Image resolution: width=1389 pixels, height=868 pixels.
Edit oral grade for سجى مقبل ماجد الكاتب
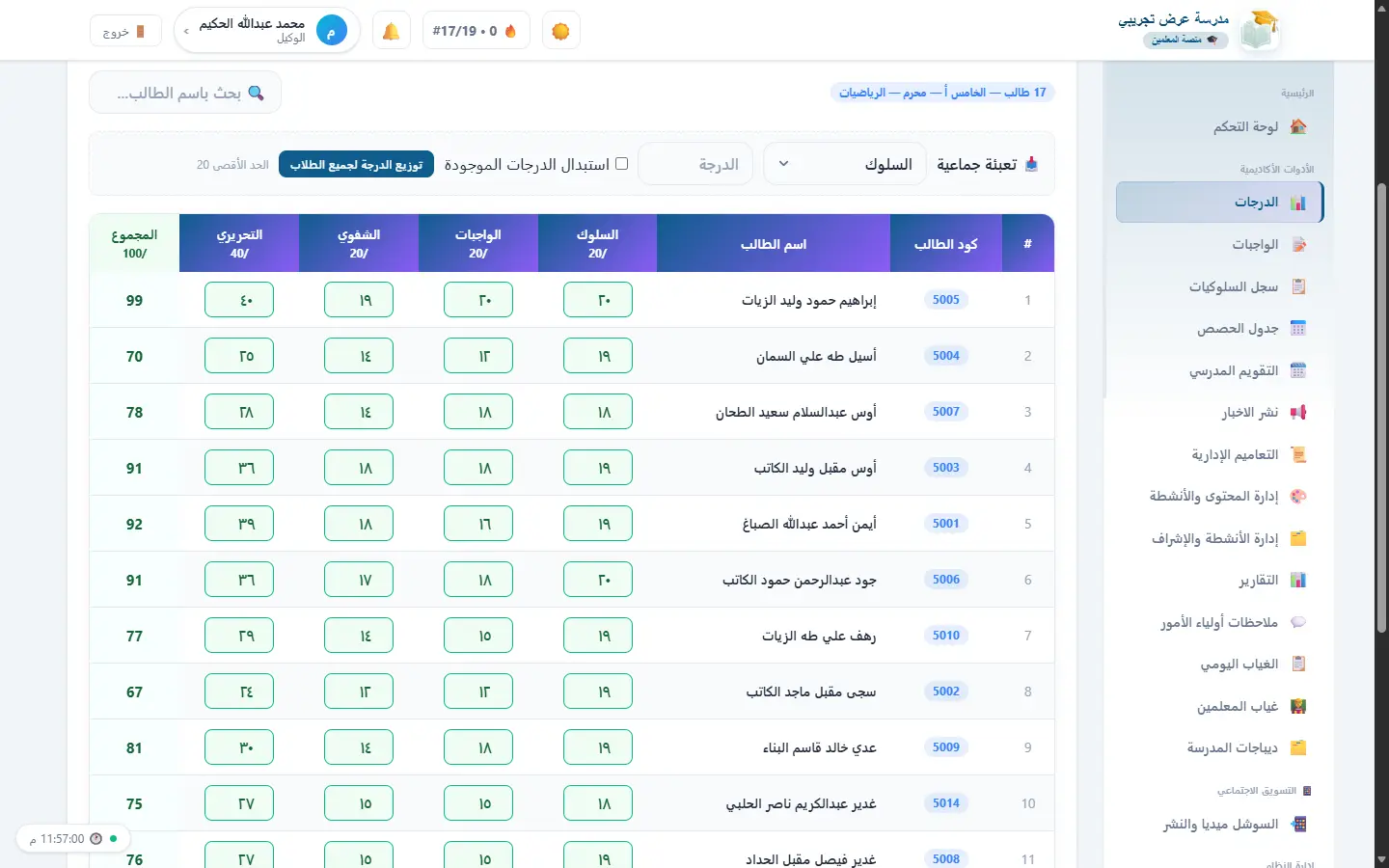[x=359, y=692]
